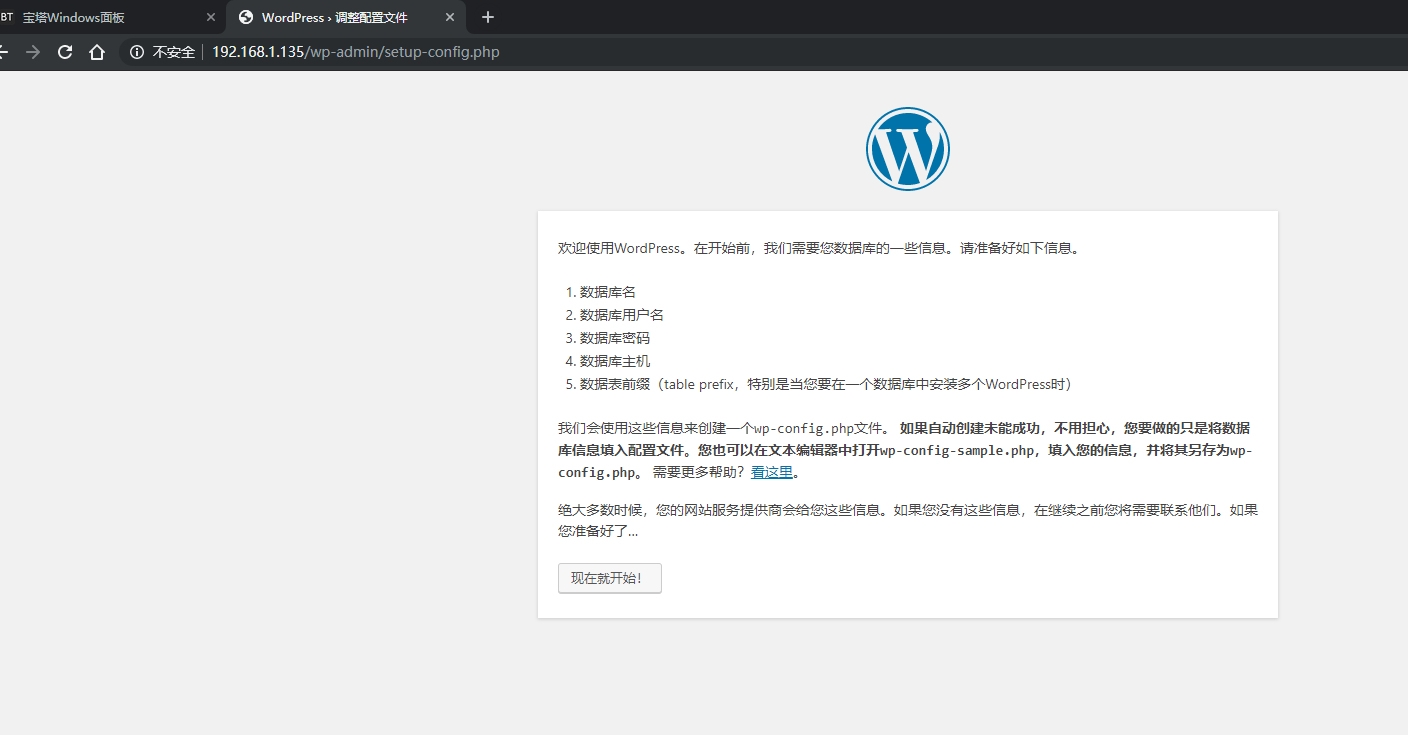Click the address bar URL

(x=355, y=52)
